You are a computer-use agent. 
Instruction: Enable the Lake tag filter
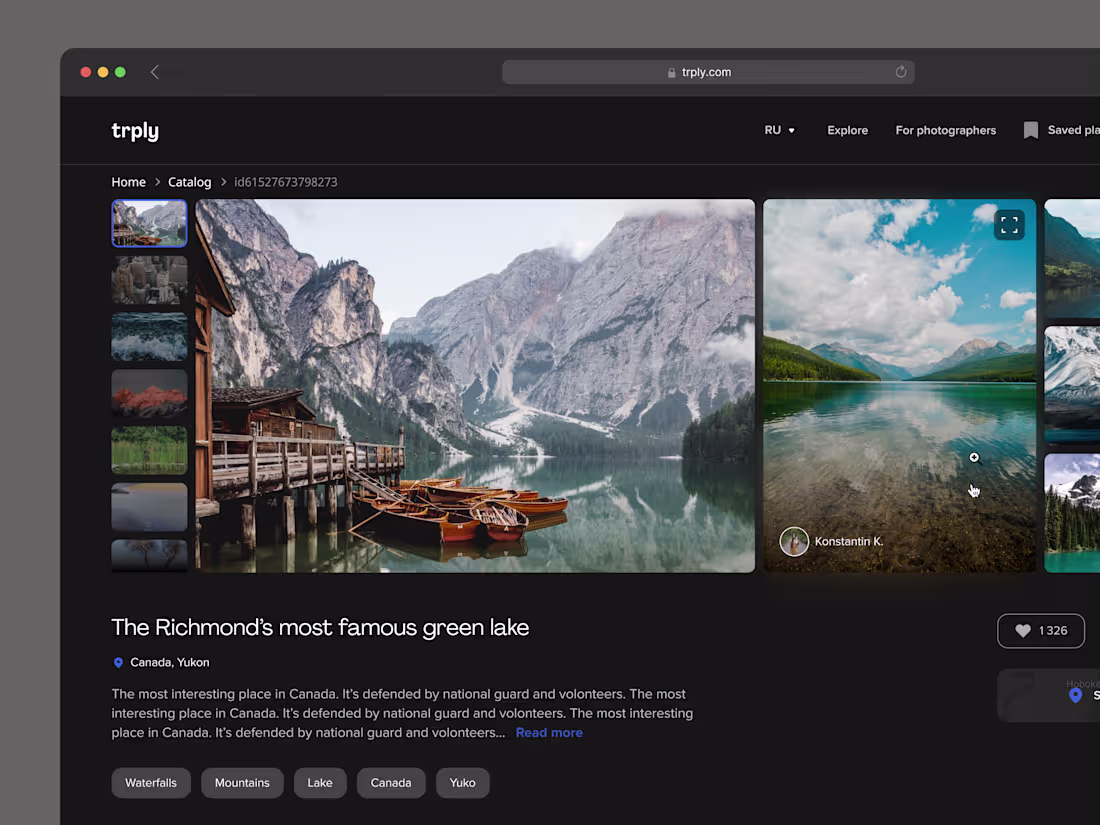coord(320,783)
